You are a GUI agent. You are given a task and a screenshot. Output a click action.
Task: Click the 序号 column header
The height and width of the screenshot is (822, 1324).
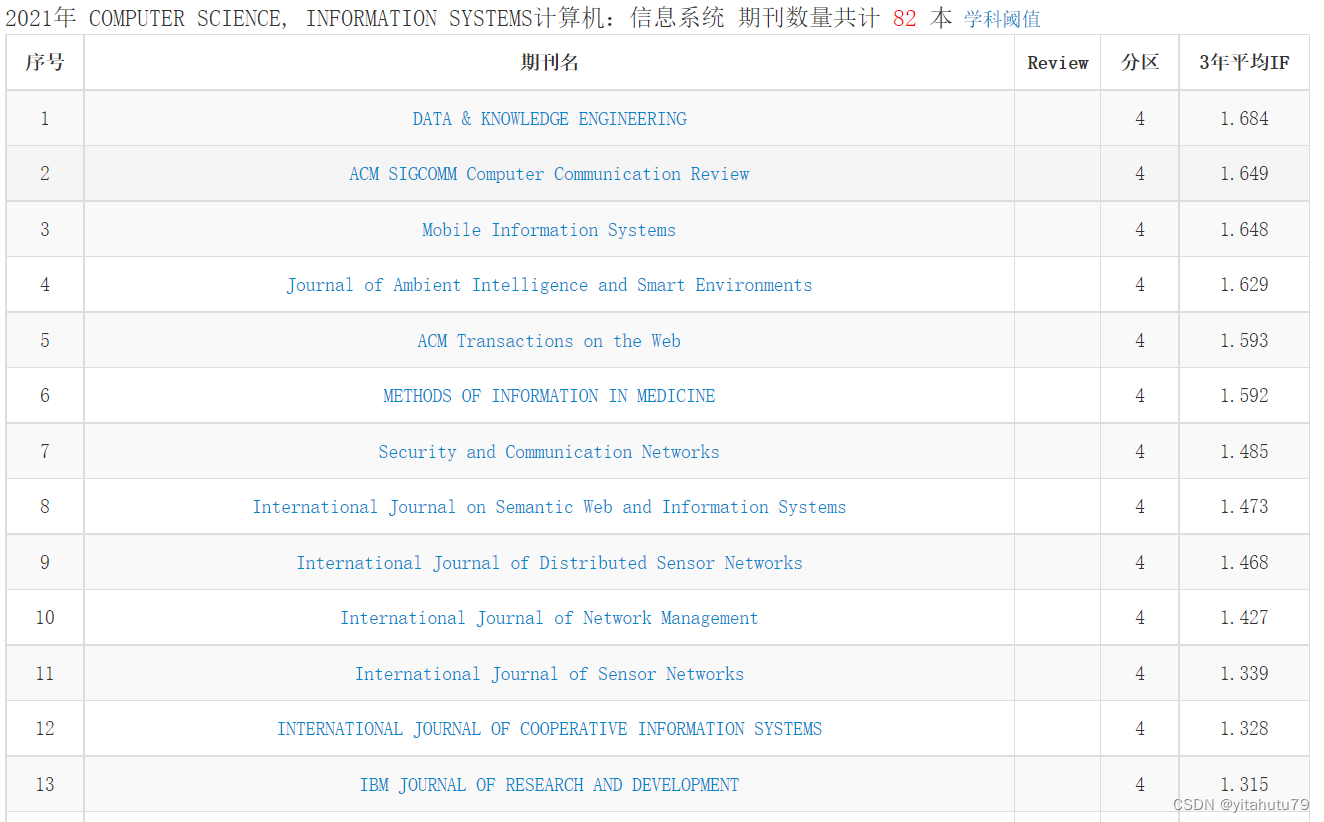(x=45, y=62)
